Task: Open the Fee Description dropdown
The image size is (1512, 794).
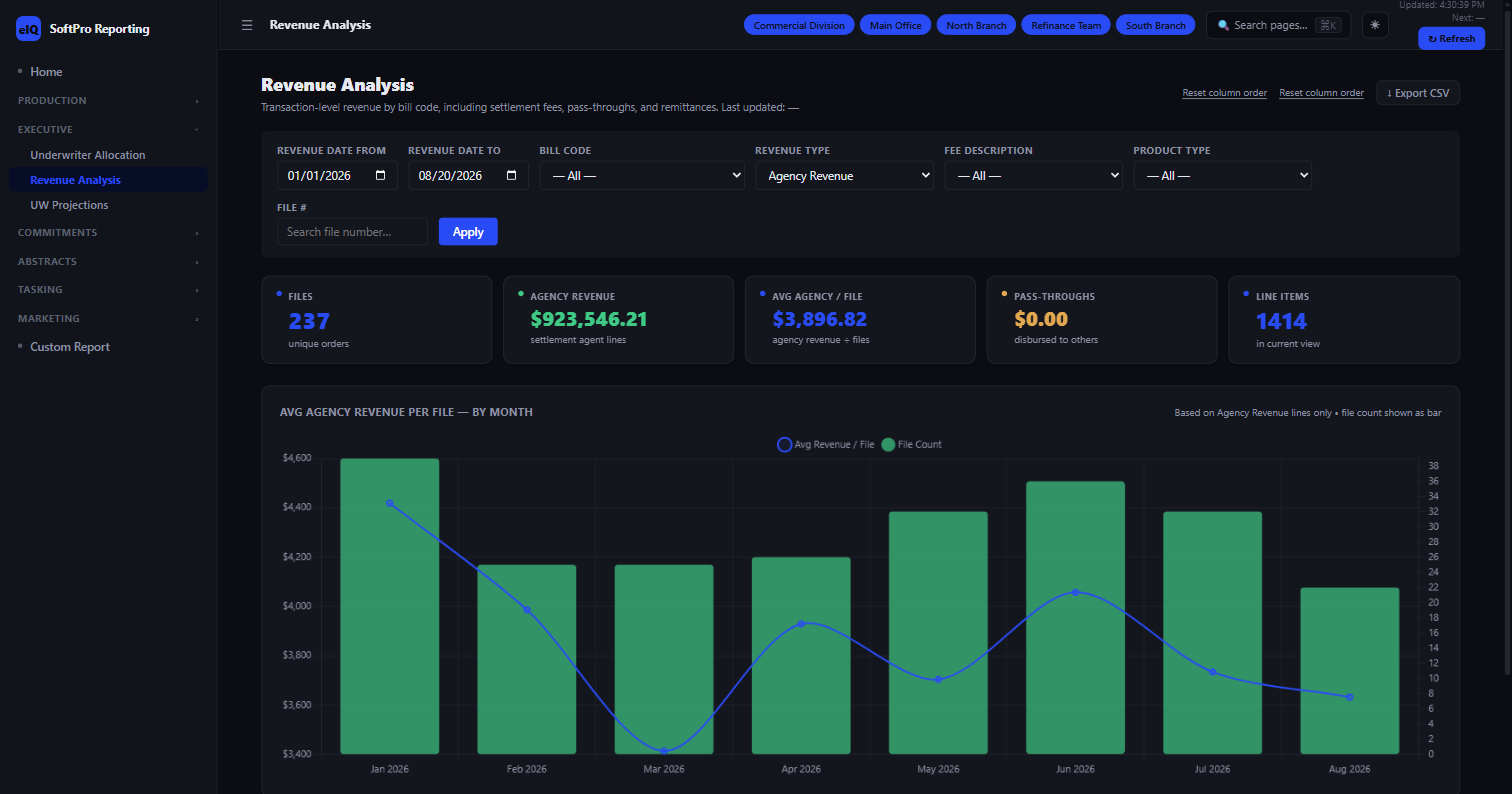Action: coord(1033,175)
